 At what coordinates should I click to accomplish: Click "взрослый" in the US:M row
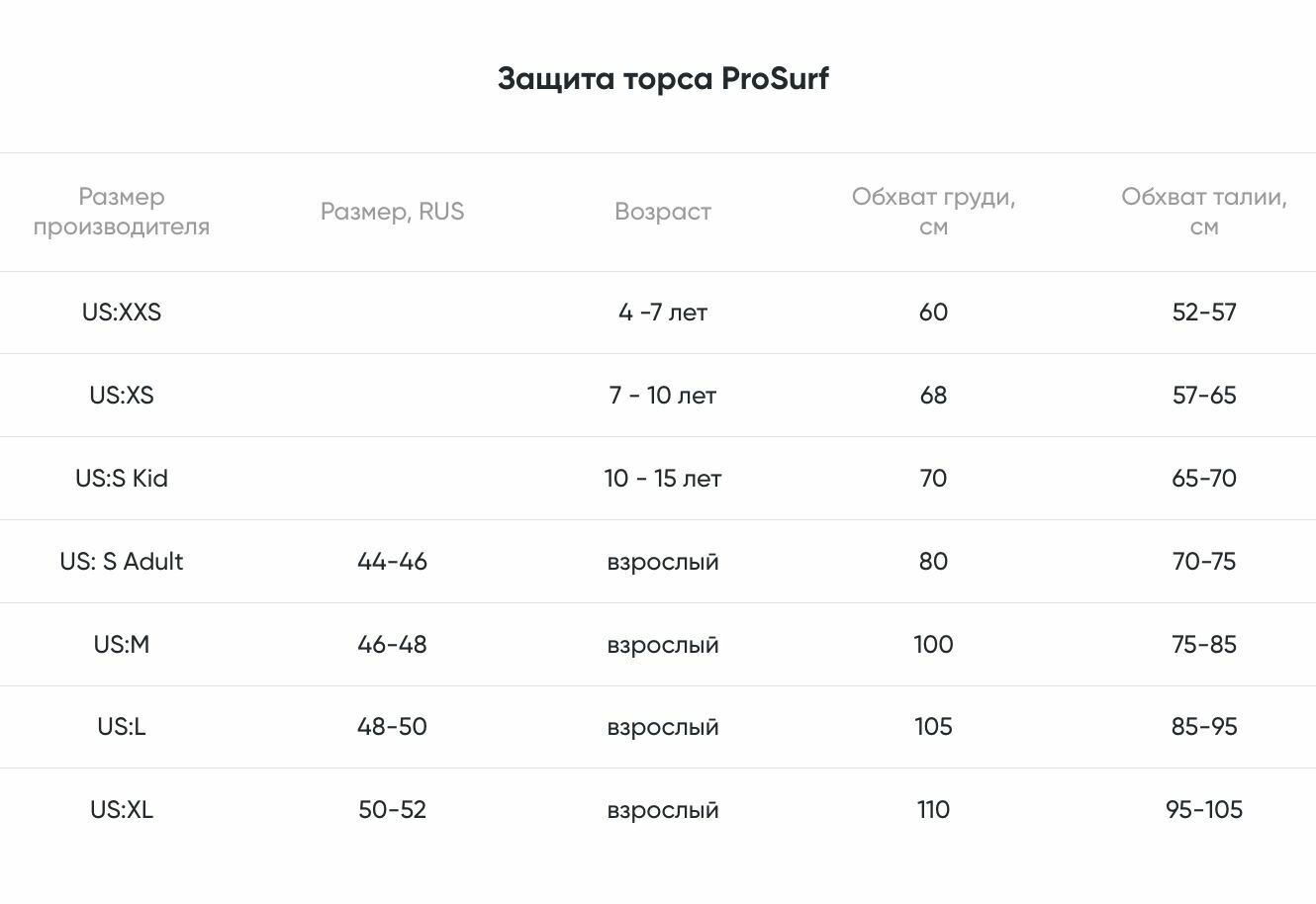coord(662,645)
